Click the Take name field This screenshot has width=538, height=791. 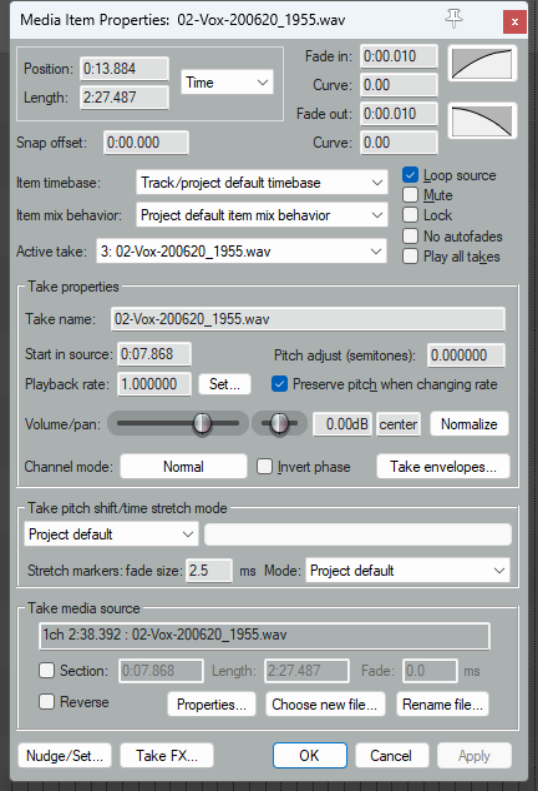click(308, 319)
